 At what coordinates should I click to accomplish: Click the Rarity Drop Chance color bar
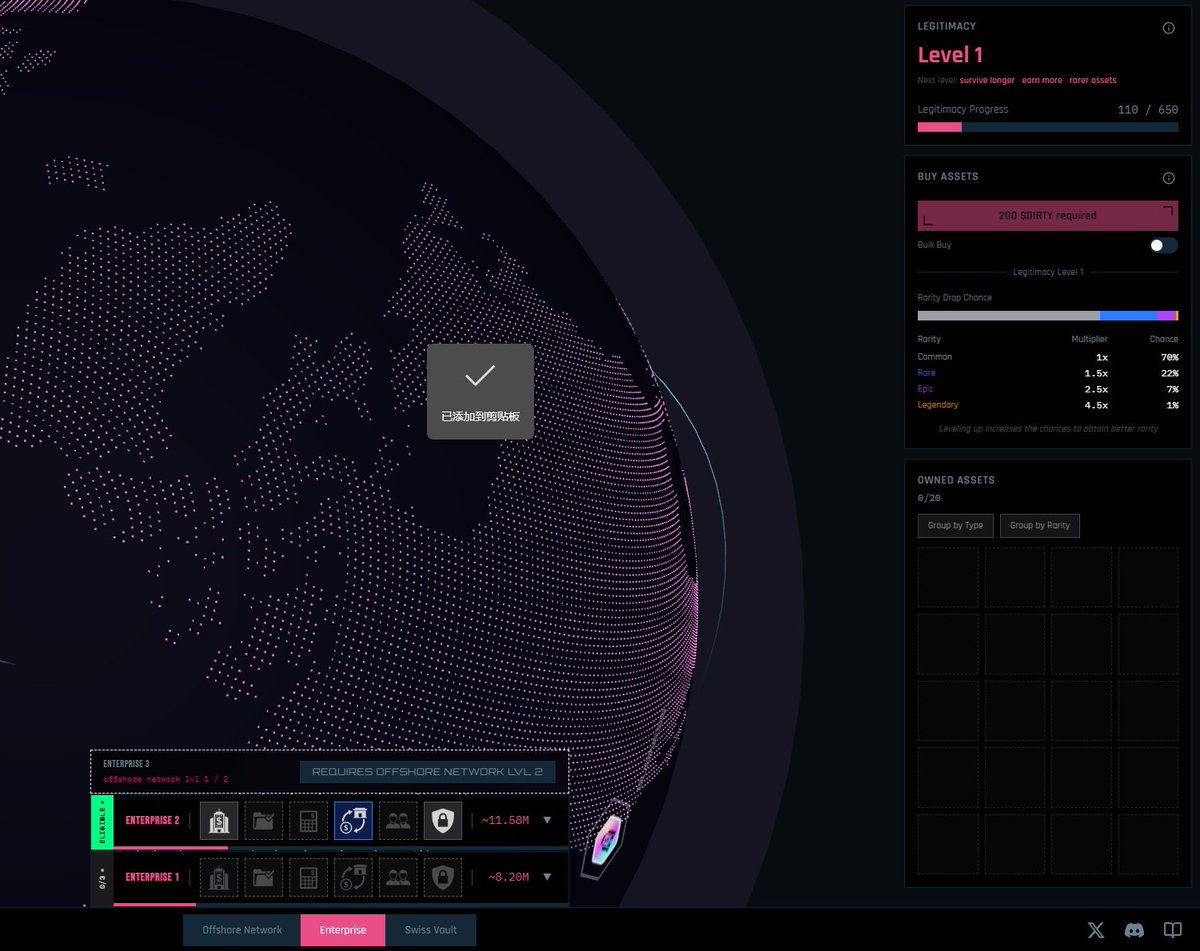(x=1048, y=315)
